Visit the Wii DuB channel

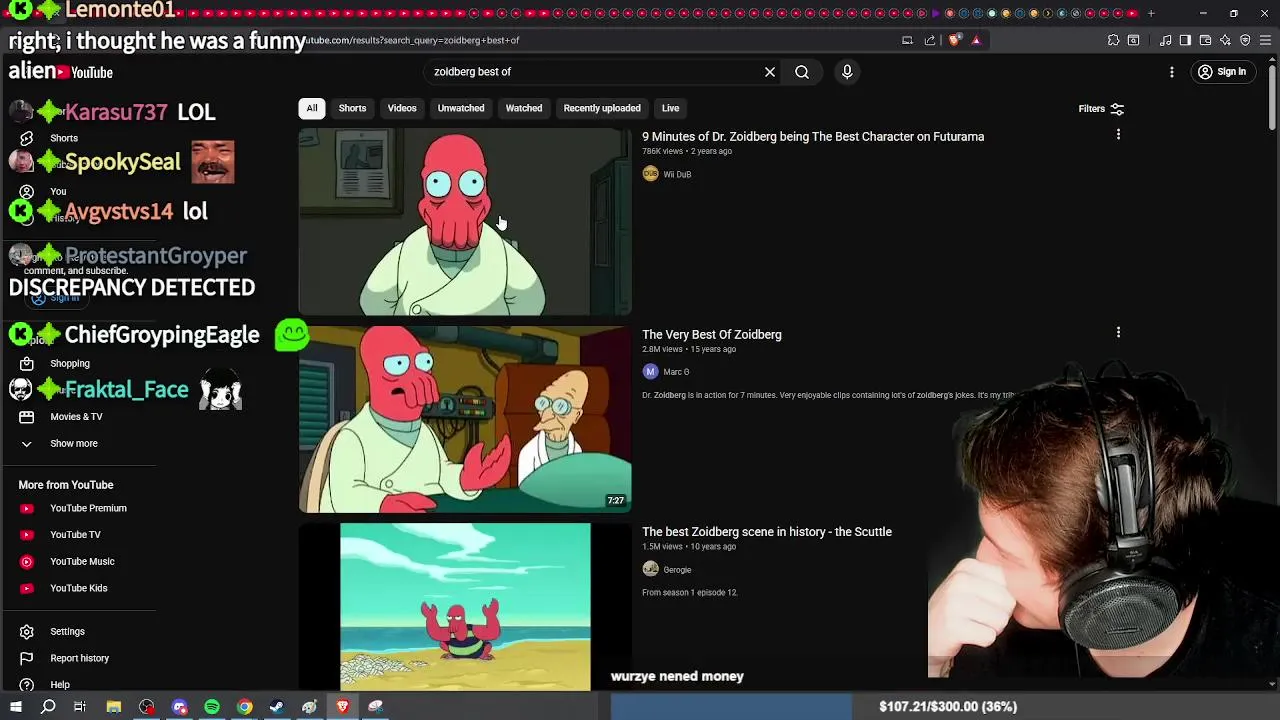pos(667,174)
